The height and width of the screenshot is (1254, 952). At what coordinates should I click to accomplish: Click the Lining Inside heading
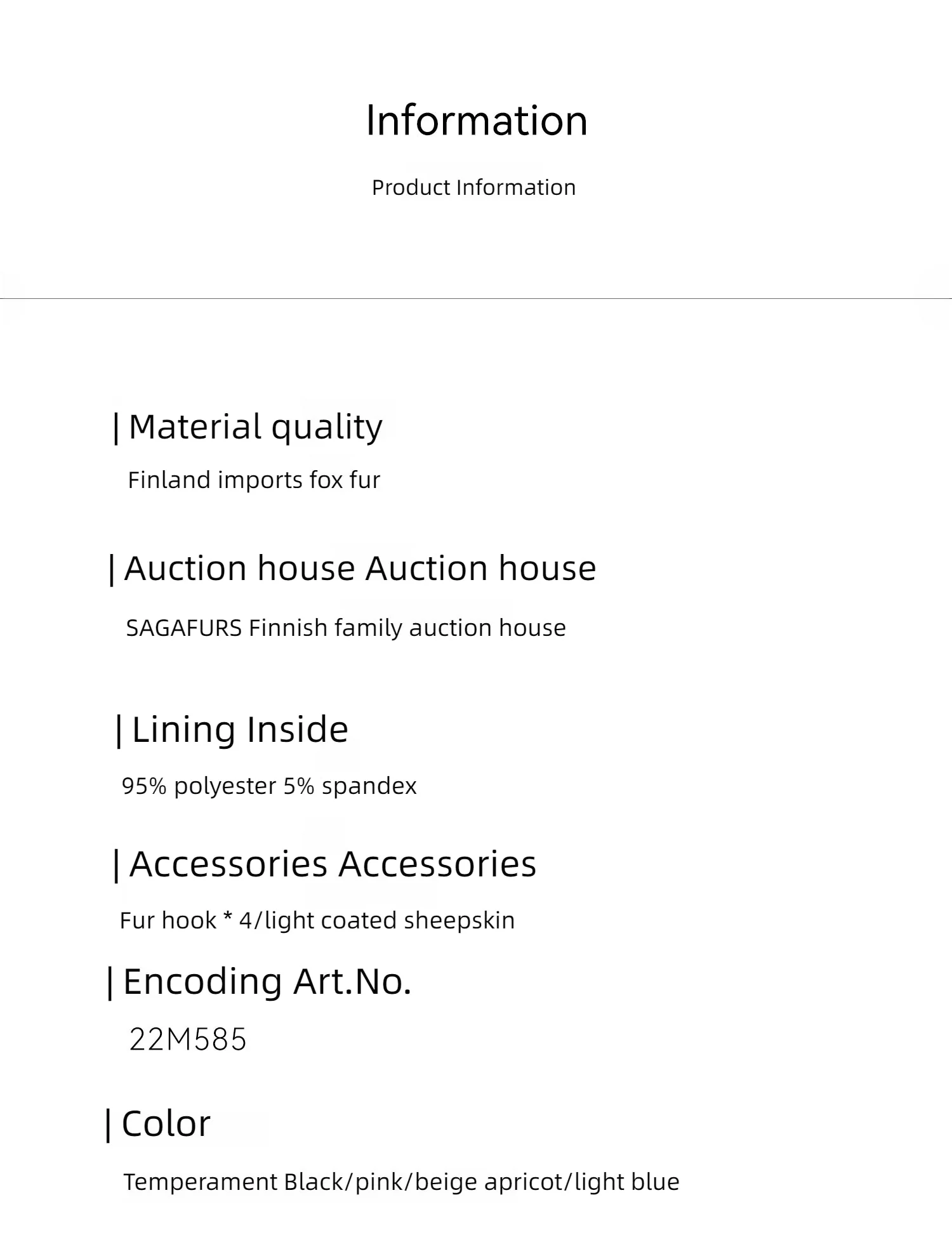point(240,729)
